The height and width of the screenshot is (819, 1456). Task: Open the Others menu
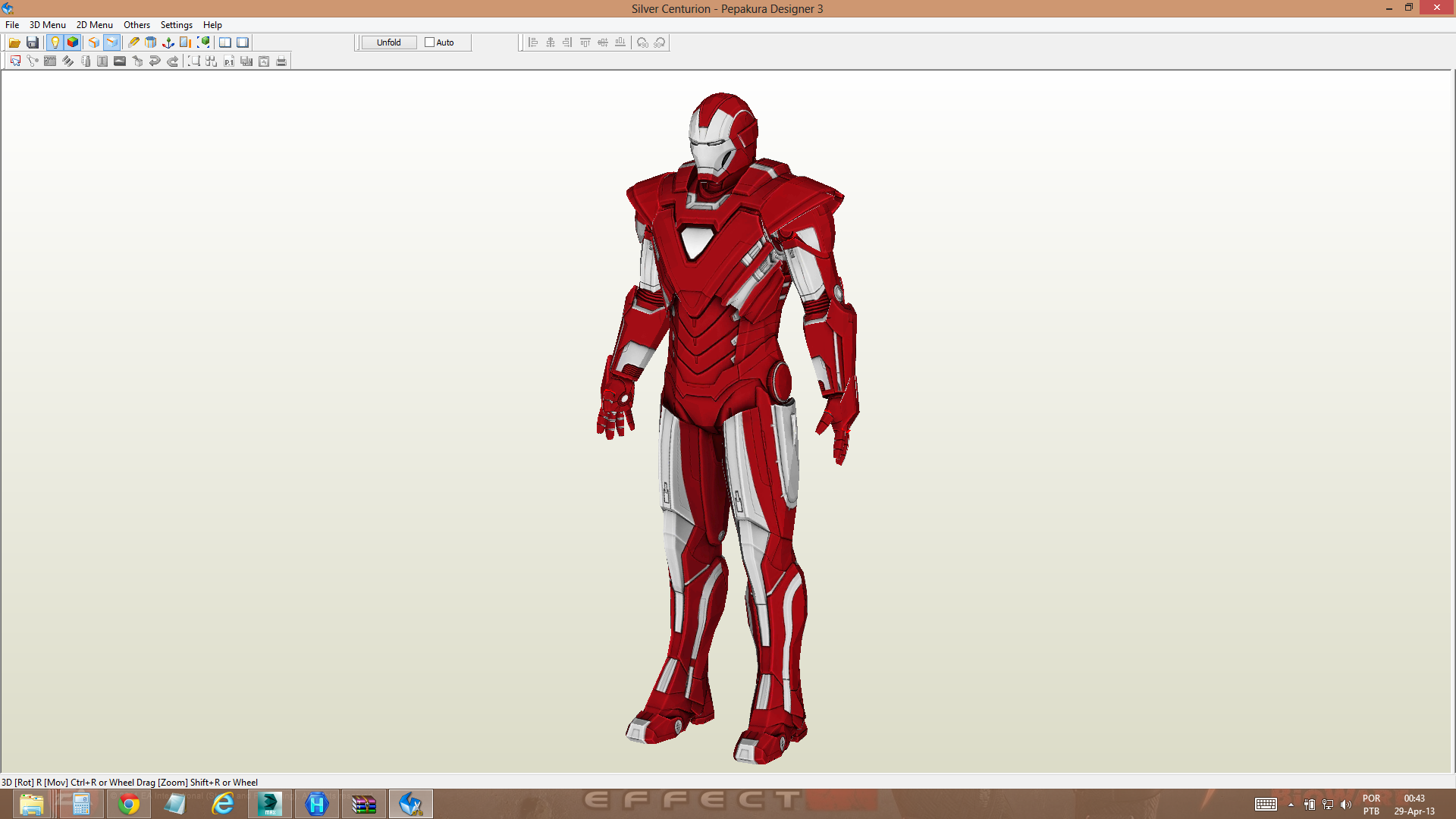pyautogui.click(x=137, y=25)
